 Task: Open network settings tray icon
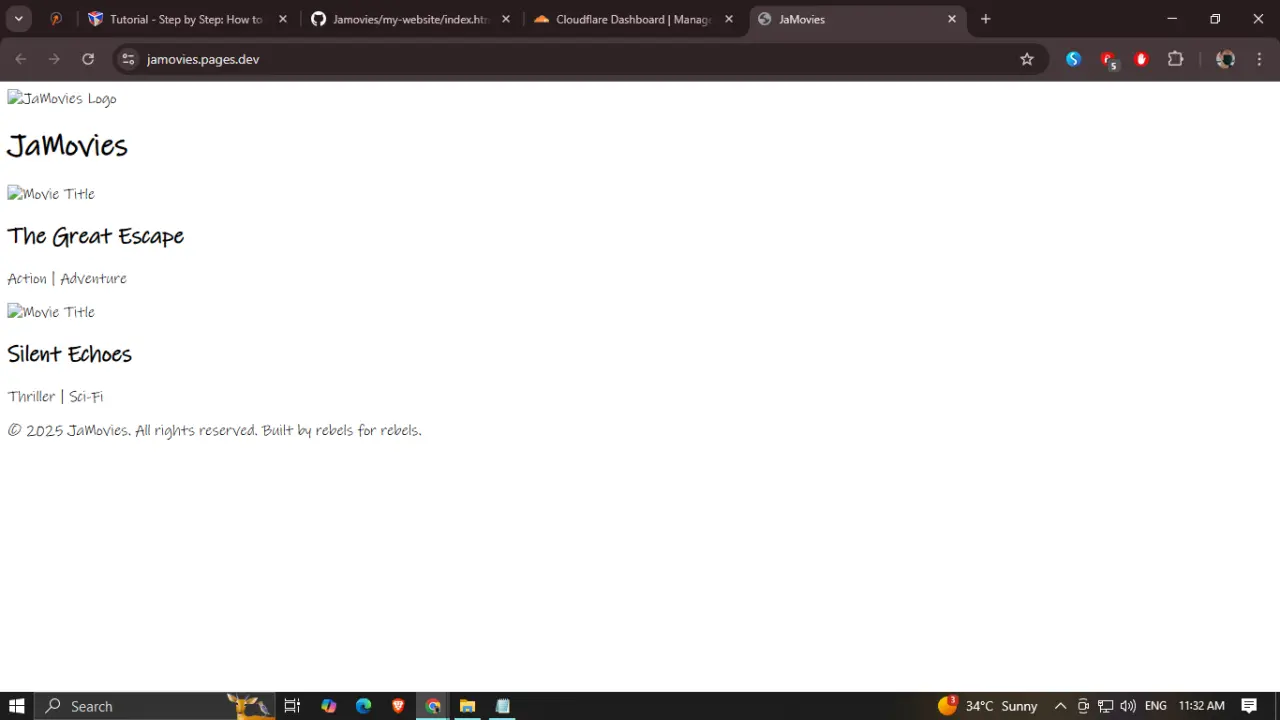point(1106,706)
